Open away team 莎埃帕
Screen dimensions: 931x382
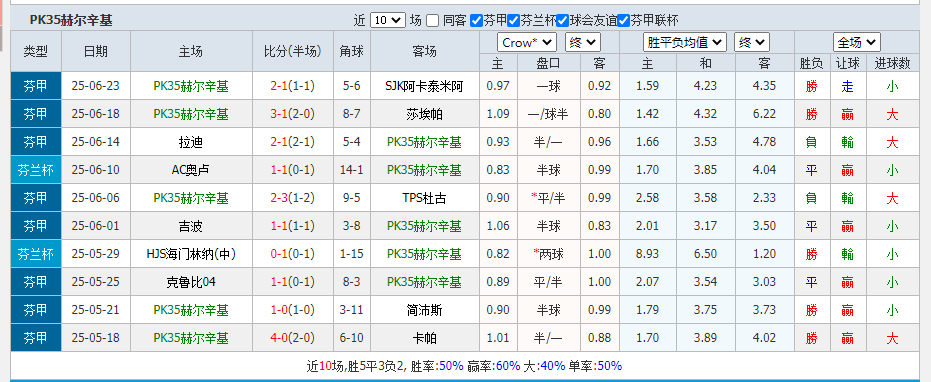(424, 114)
